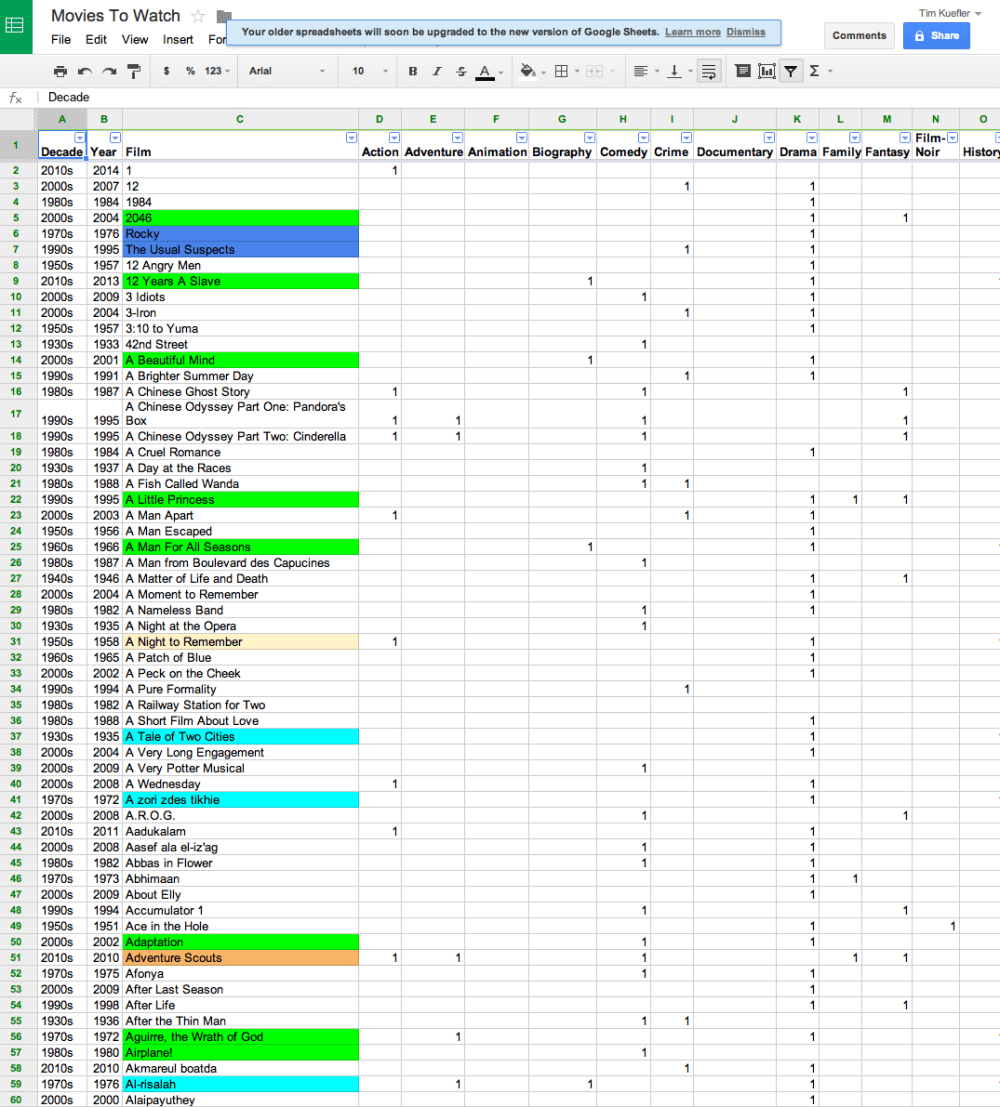Image resolution: width=1000 pixels, height=1107 pixels.
Task: Open the font size dropdown
Action: pos(368,71)
